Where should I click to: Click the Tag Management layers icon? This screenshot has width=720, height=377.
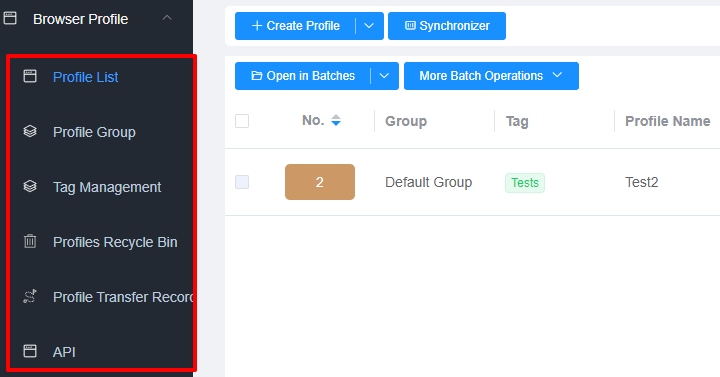pyautogui.click(x=30, y=186)
